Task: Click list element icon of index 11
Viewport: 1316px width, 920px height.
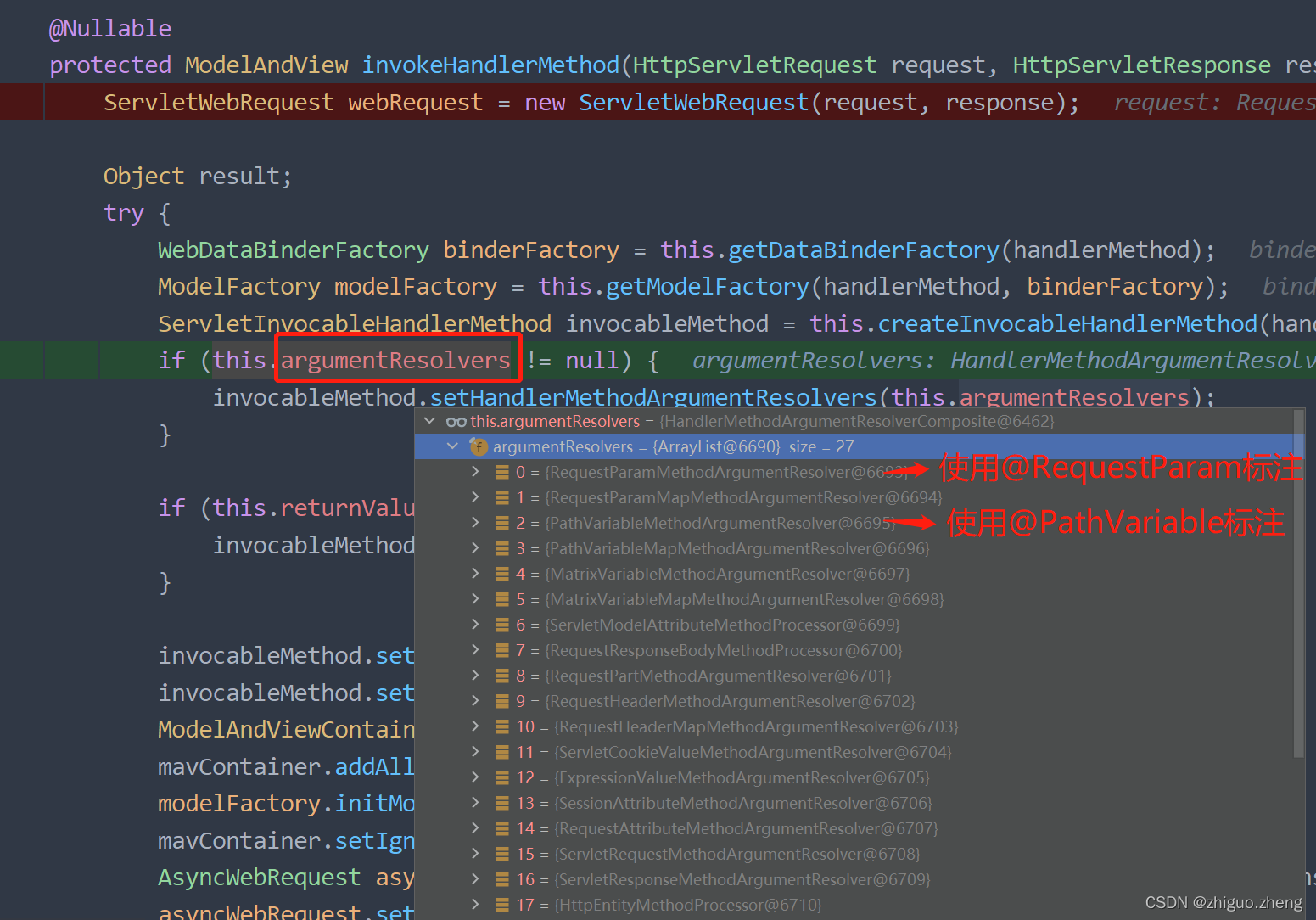Action: [502, 752]
